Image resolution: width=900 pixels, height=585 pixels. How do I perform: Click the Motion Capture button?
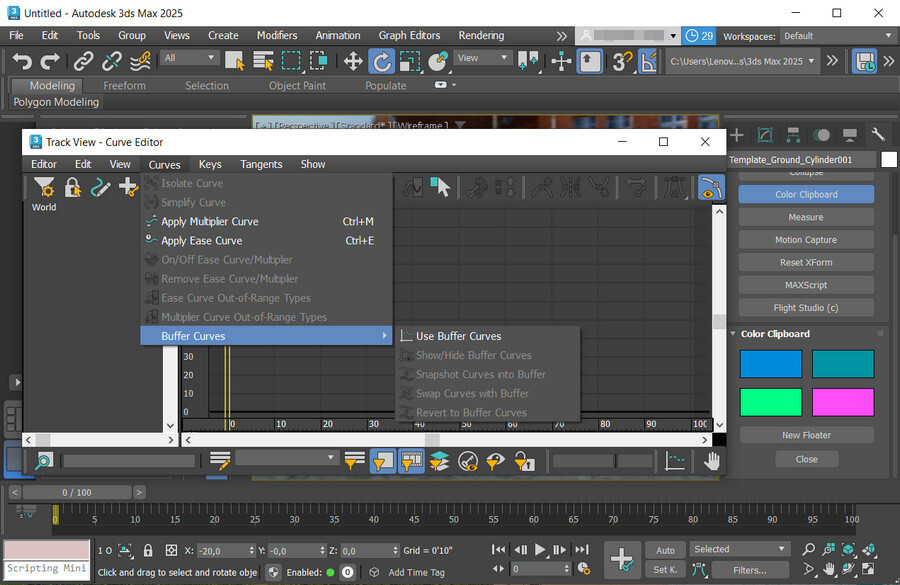click(806, 240)
